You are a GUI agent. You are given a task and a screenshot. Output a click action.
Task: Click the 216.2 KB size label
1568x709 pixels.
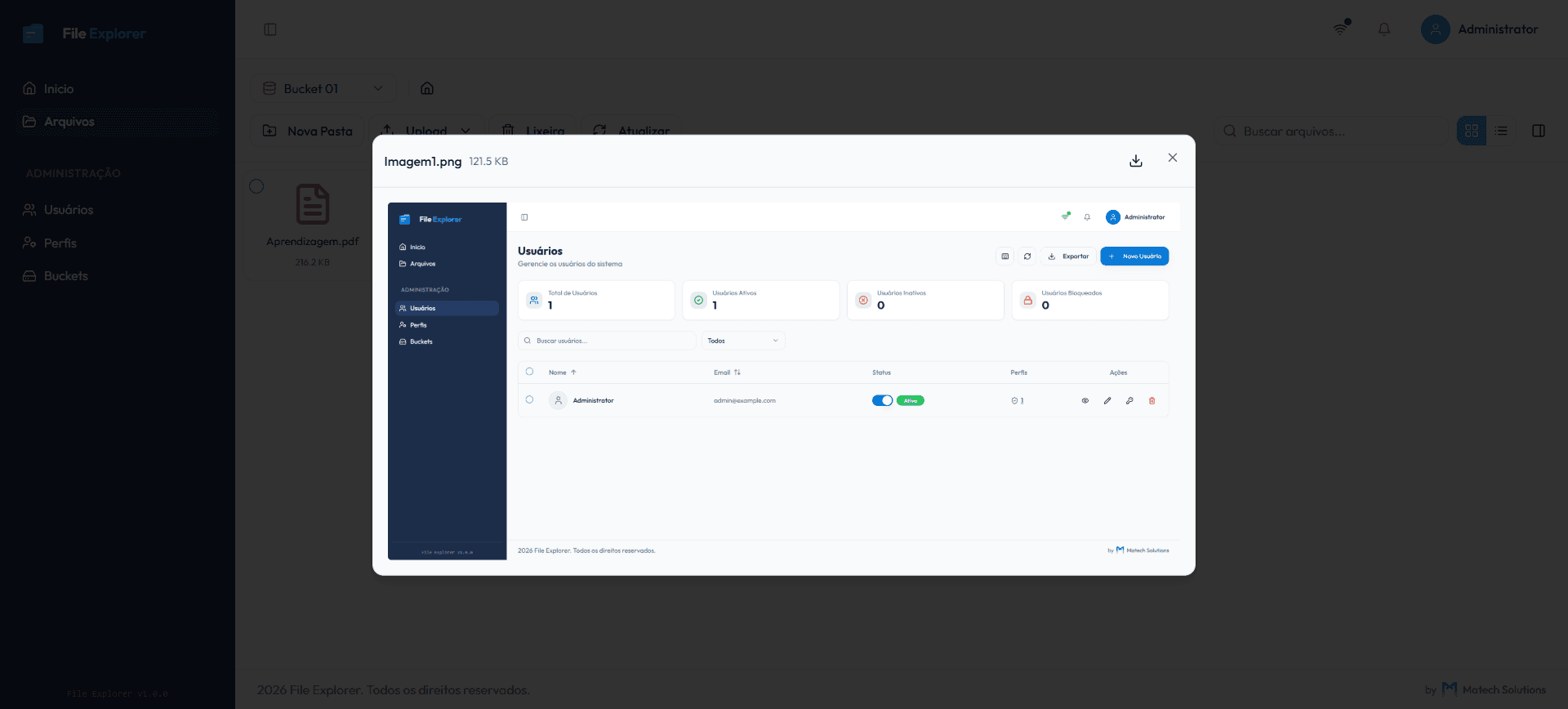tap(313, 262)
